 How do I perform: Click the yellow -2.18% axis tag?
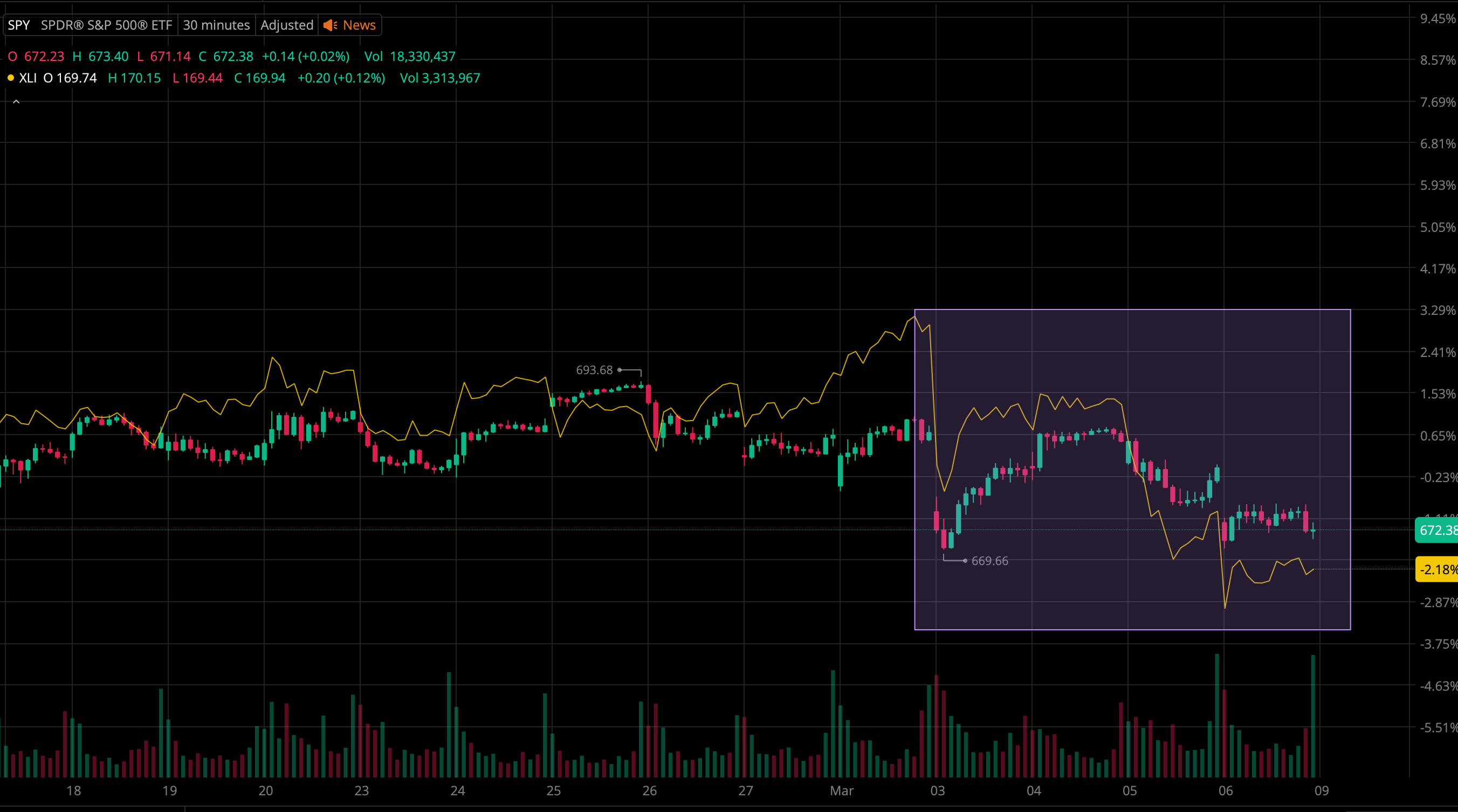click(x=1436, y=569)
